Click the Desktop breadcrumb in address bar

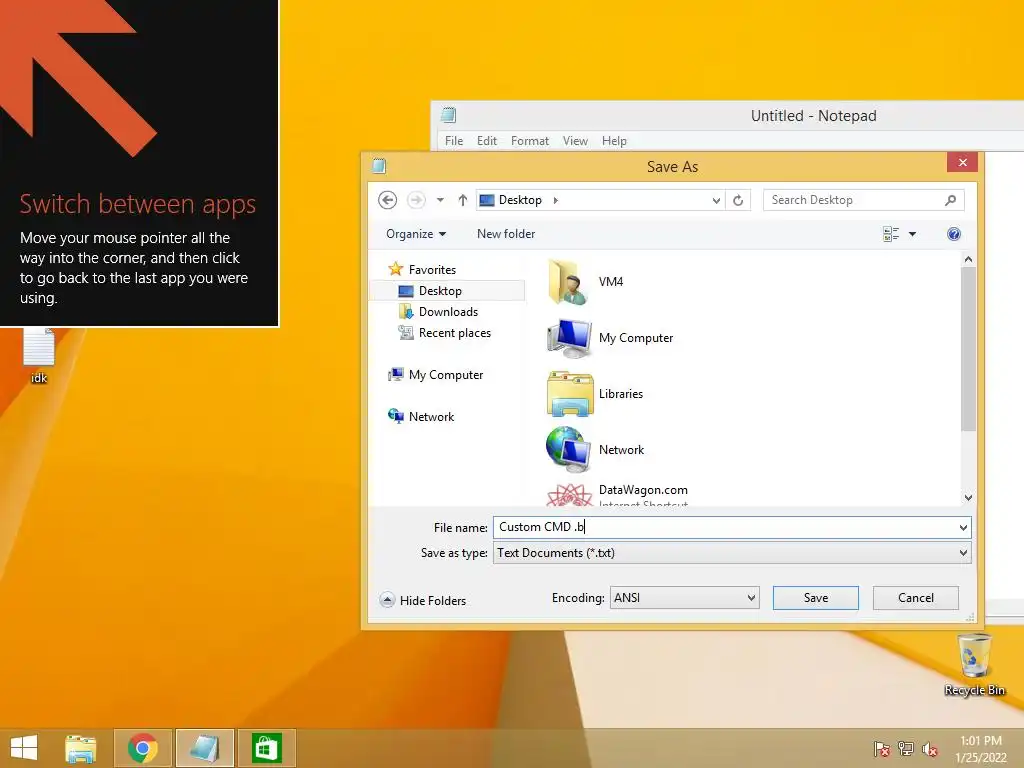tap(520, 200)
